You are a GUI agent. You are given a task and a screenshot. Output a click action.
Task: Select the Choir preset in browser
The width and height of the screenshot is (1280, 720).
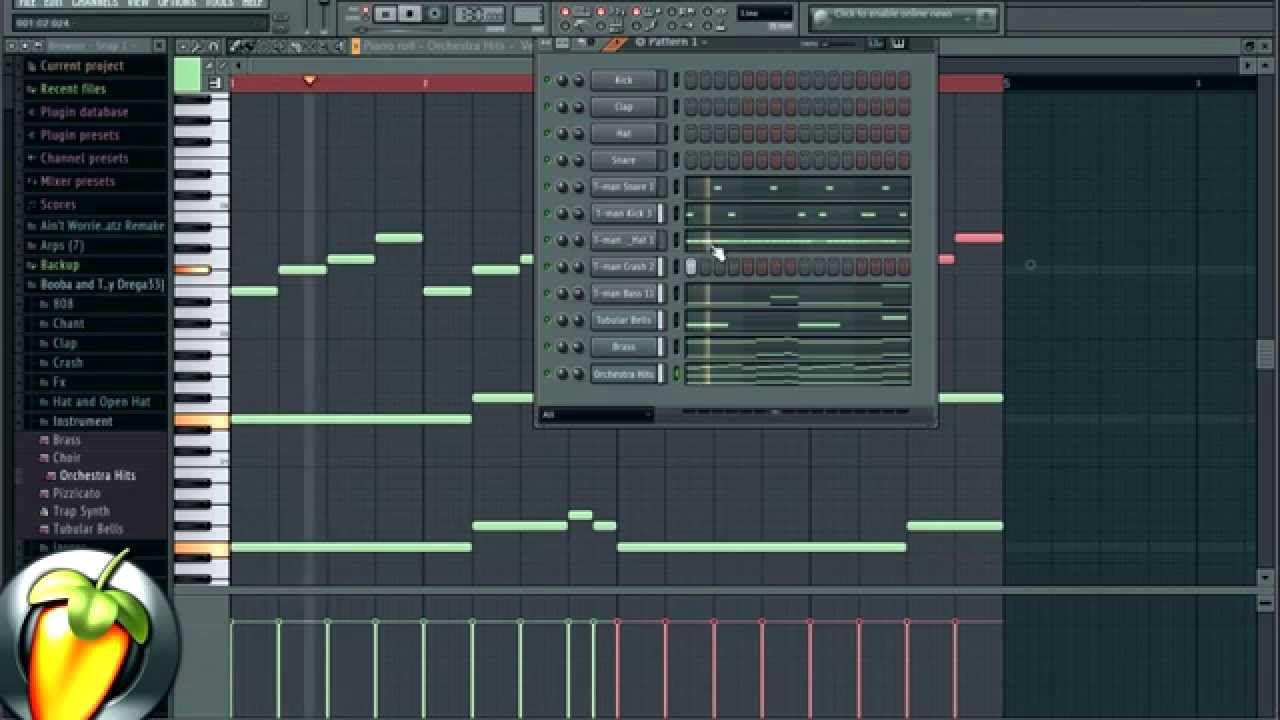tap(67, 458)
